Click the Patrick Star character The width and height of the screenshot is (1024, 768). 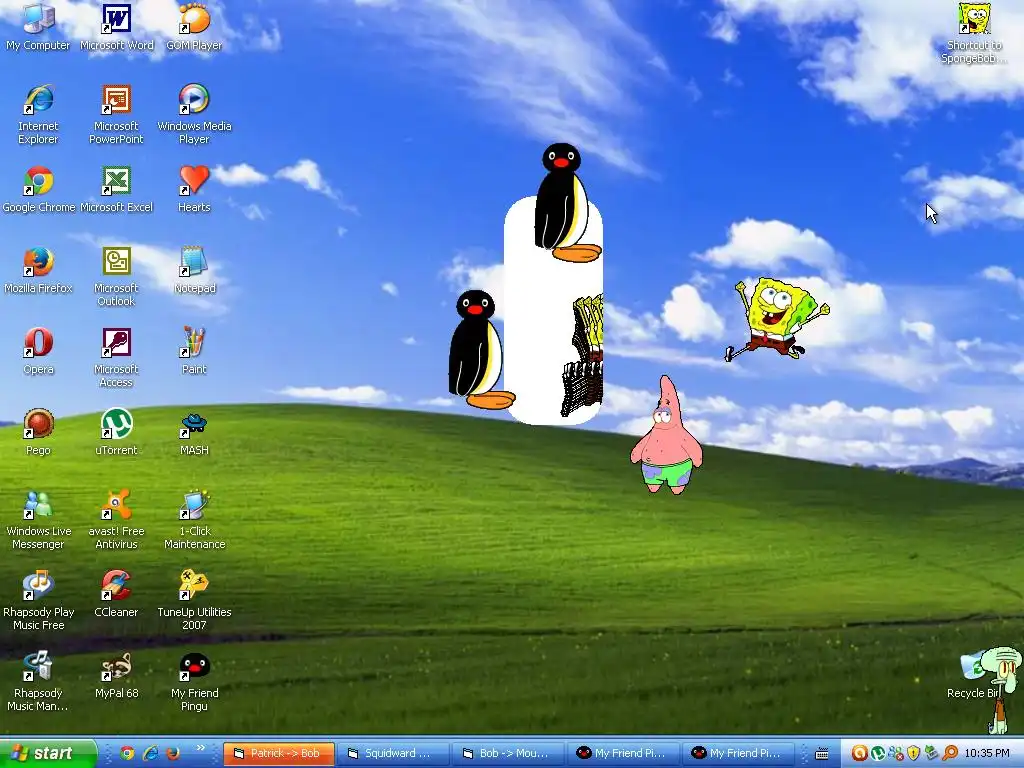tap(666, 434)
